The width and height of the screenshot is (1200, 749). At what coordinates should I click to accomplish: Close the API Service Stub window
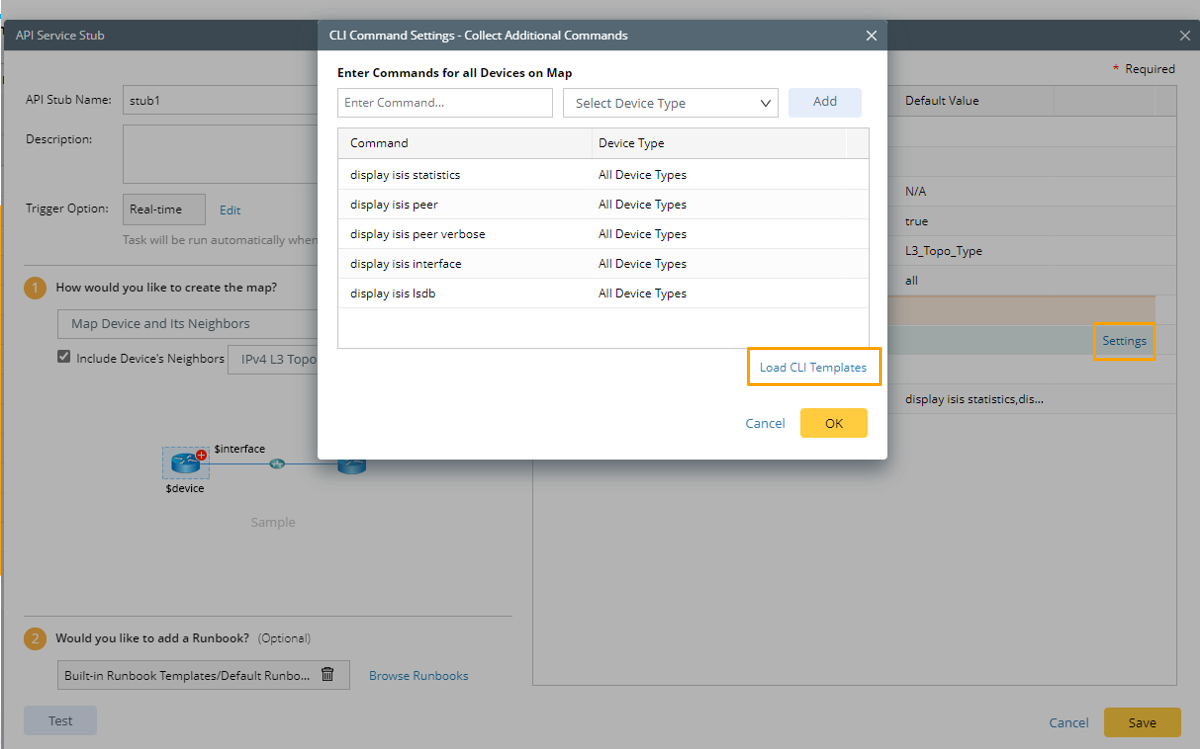click(1185, 35)
